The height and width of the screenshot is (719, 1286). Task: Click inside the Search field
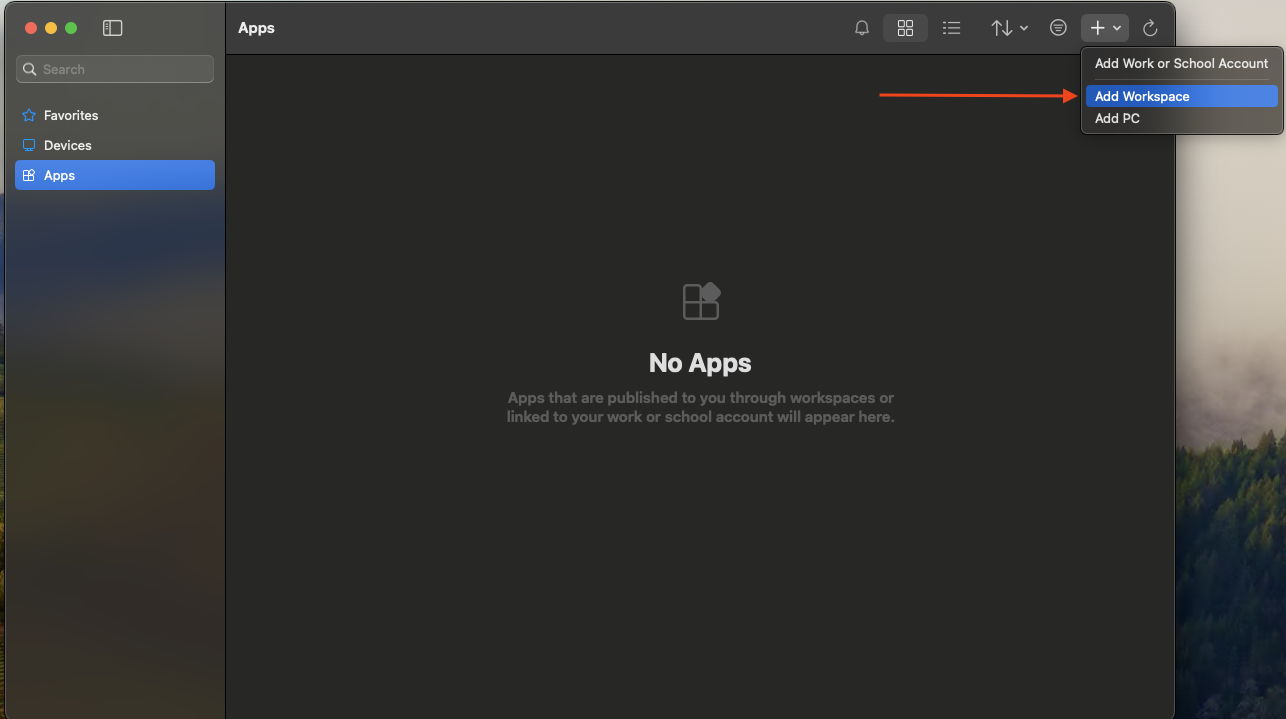(114, 68)
